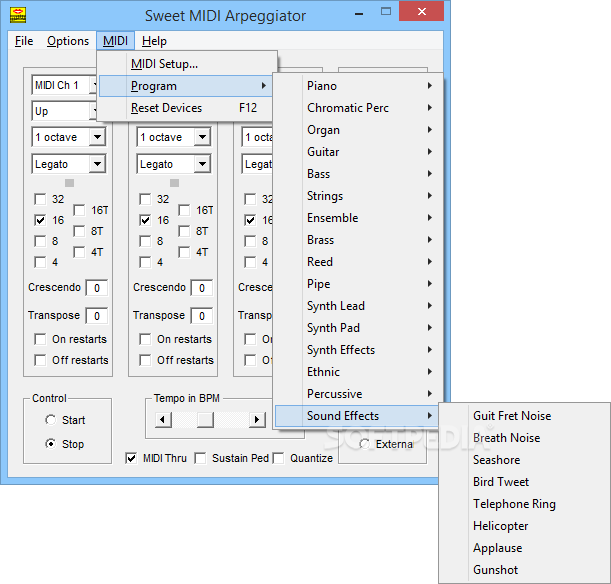Click the Sweet MIDI Arpeggiator app icon

pyautogui.click(x=18, y=15)
